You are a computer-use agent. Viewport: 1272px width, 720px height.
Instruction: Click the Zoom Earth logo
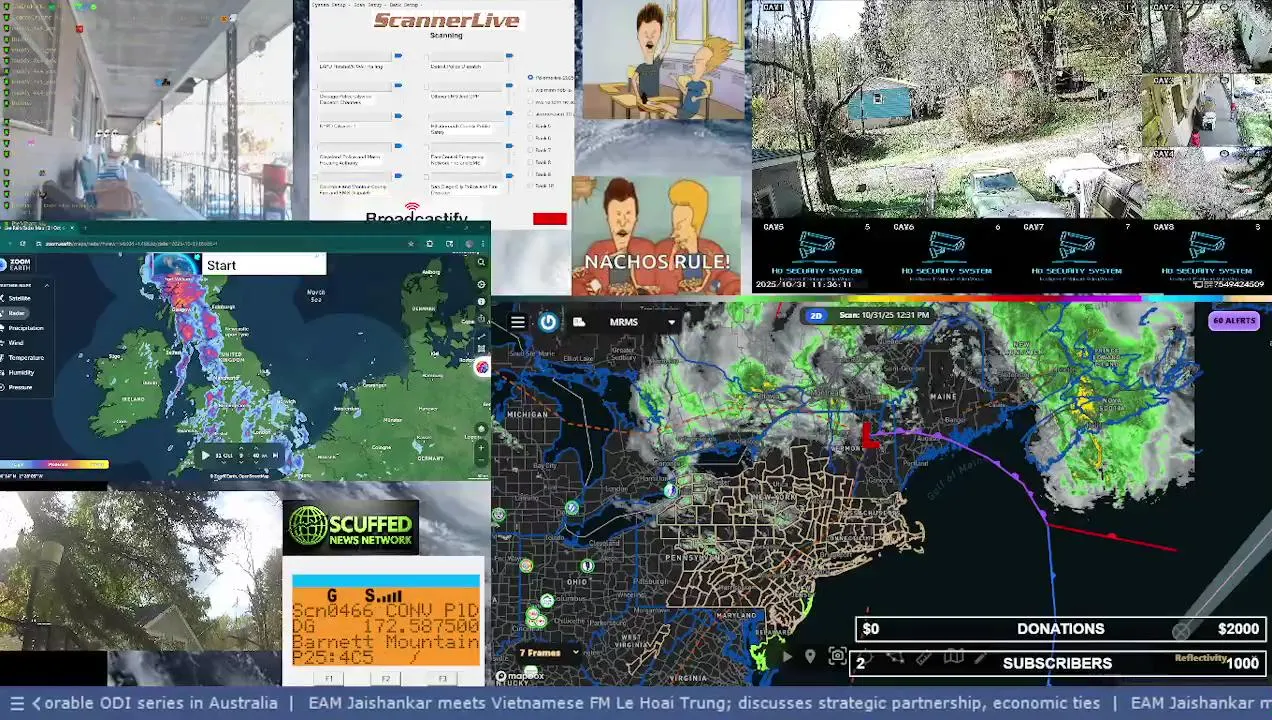click(18, 265)
